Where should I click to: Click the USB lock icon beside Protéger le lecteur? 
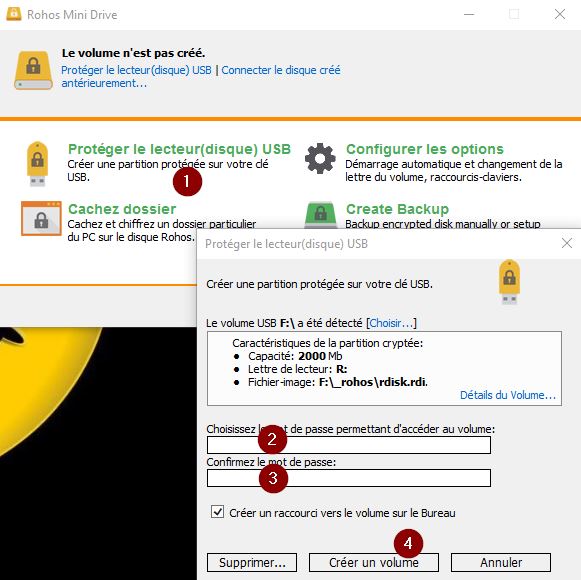37,163
